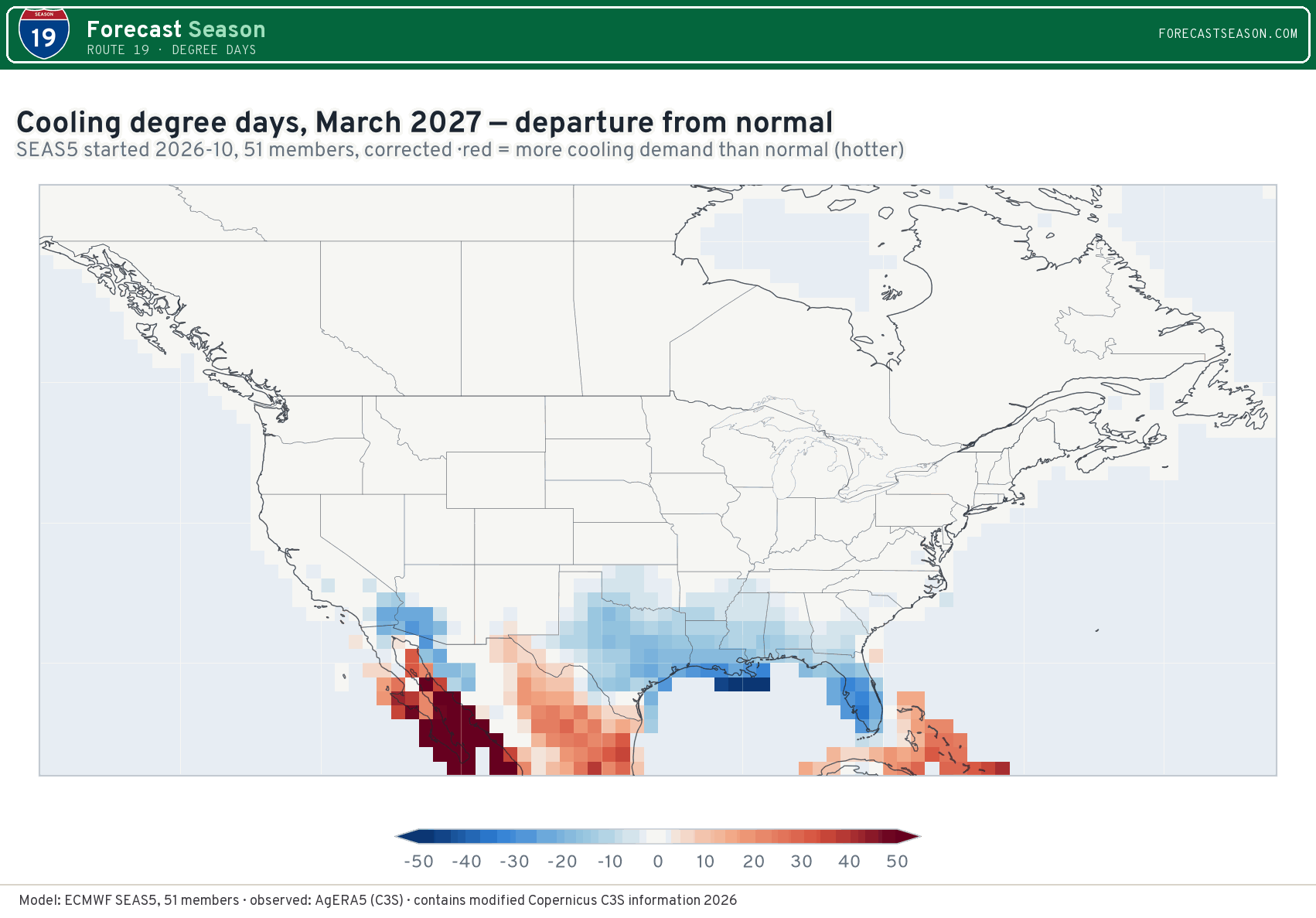This screenshot has width=1316, height=918.
Task: Click the 0 colorbar label
Action: tap(658, 862)
